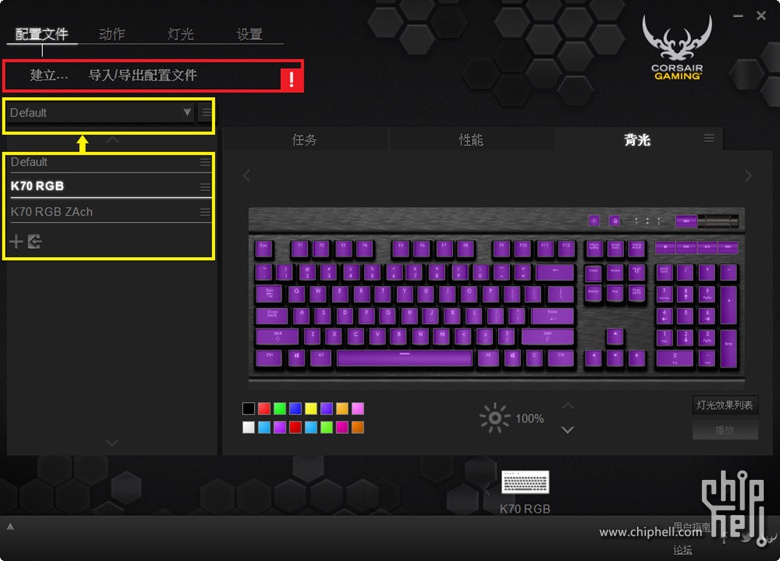780x561 pixels.
Task: Open the 灯光效果列表 button
Action: pos(725,405)
